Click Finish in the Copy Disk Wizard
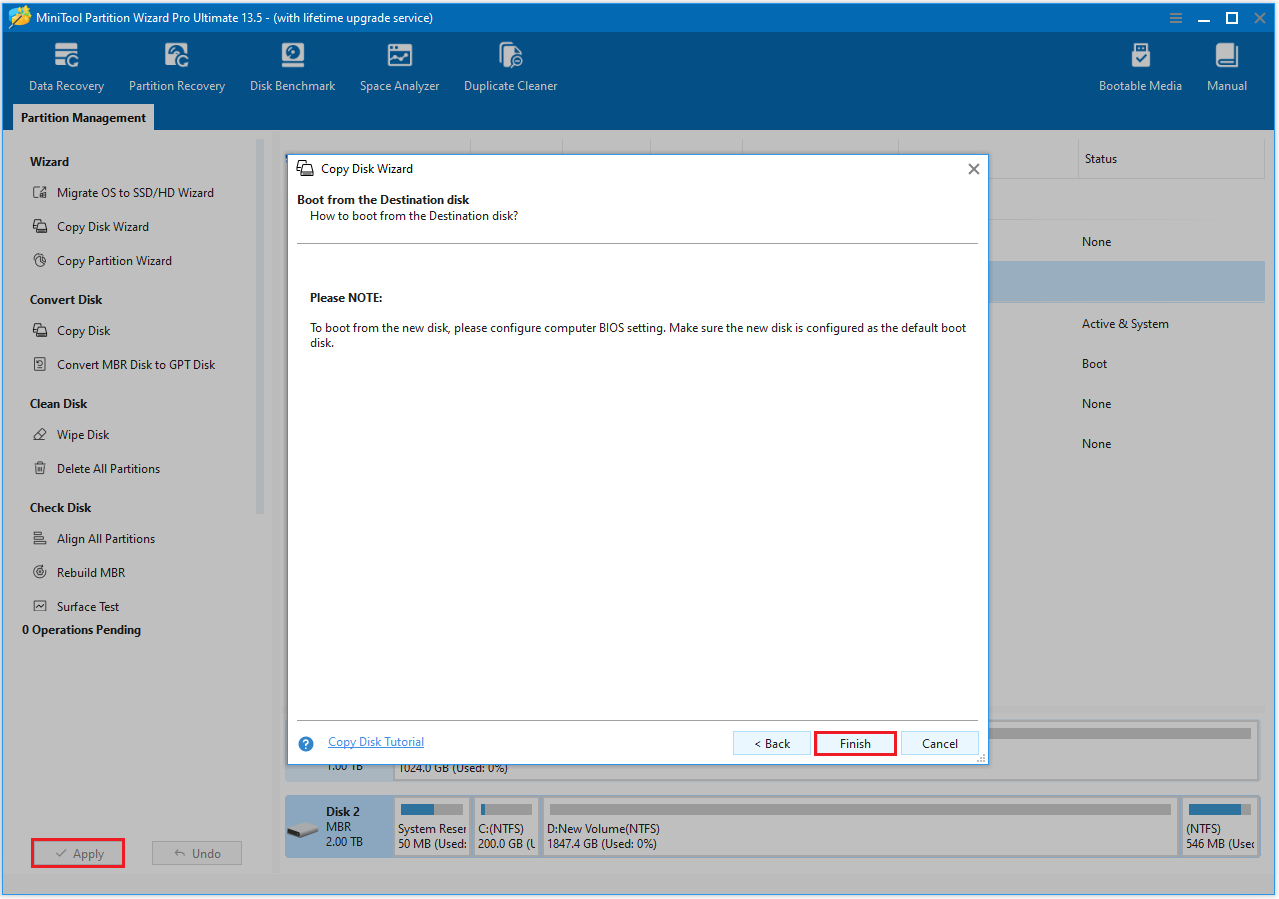 [855, 743]
